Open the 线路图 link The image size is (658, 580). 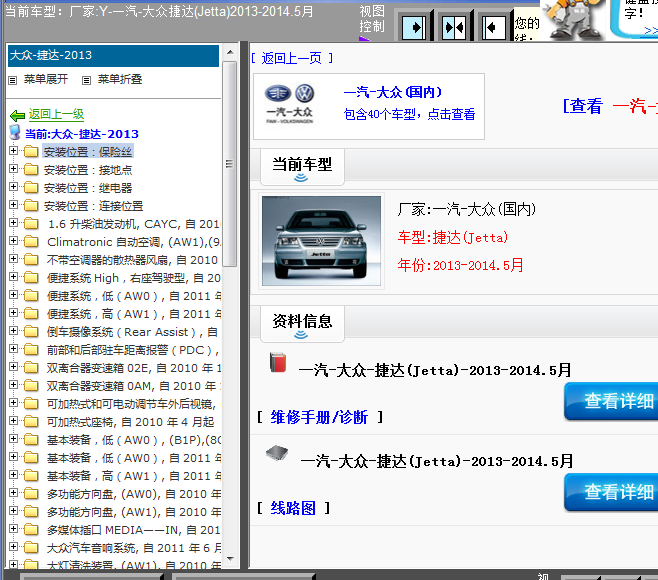(293, 508)
